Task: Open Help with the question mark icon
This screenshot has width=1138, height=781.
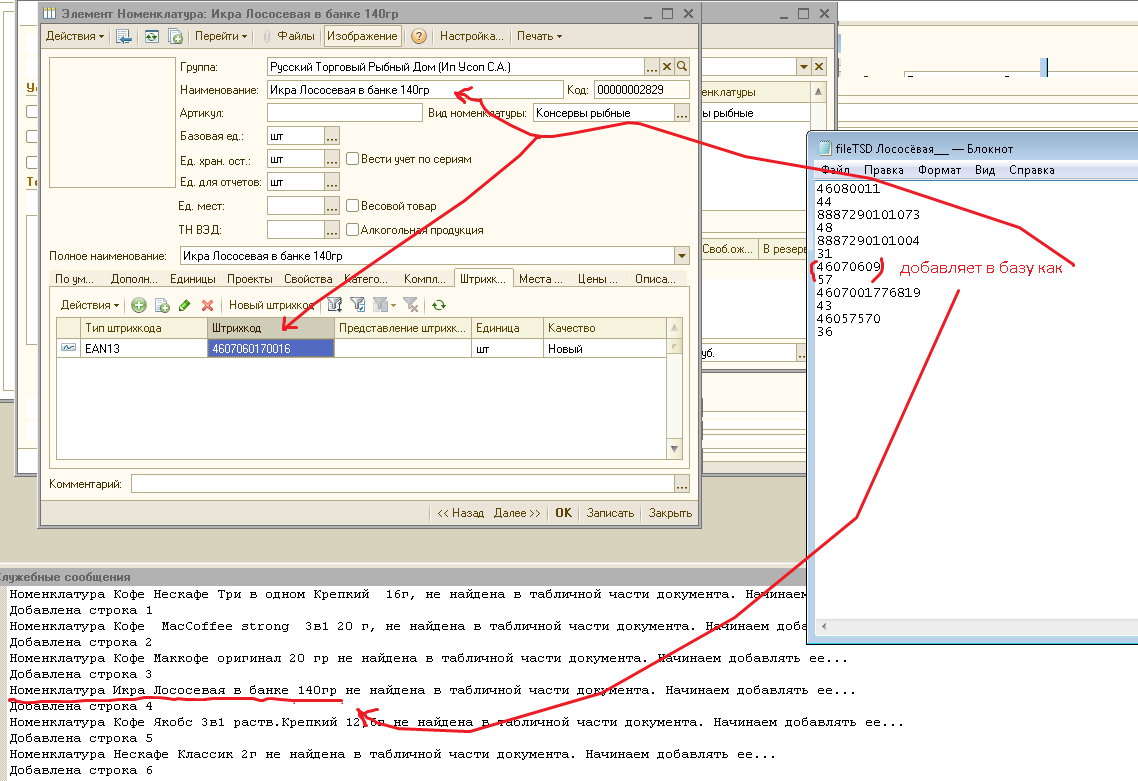Action: click(419, 36)
